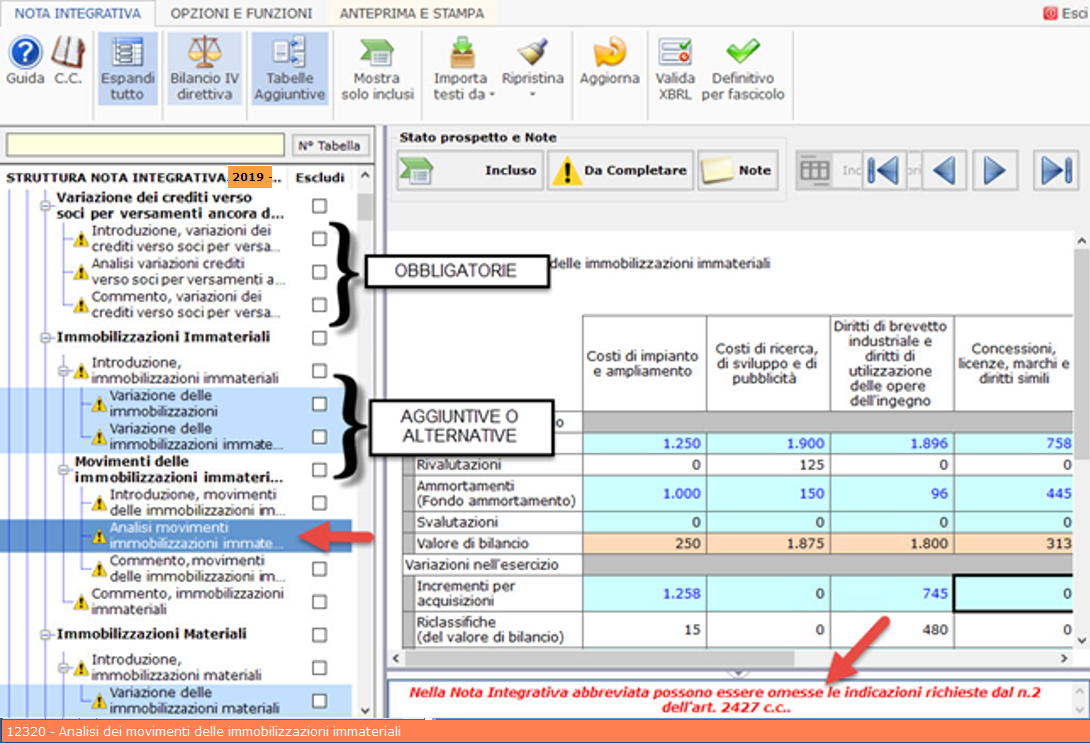Click the red Esci exit icon

[x=1050, y=13]
